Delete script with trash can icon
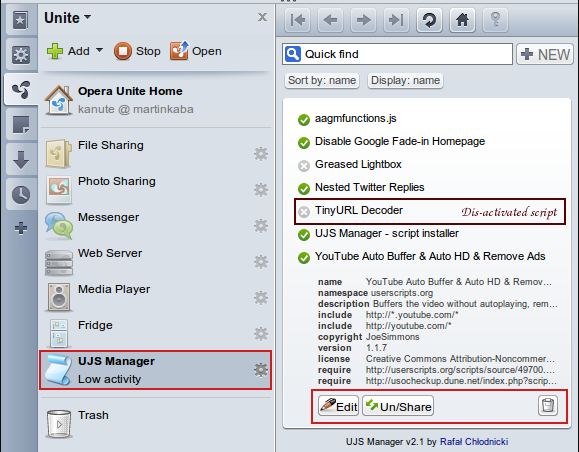The image size is (579, 452). pyautogui.click(x=548, y=405)
